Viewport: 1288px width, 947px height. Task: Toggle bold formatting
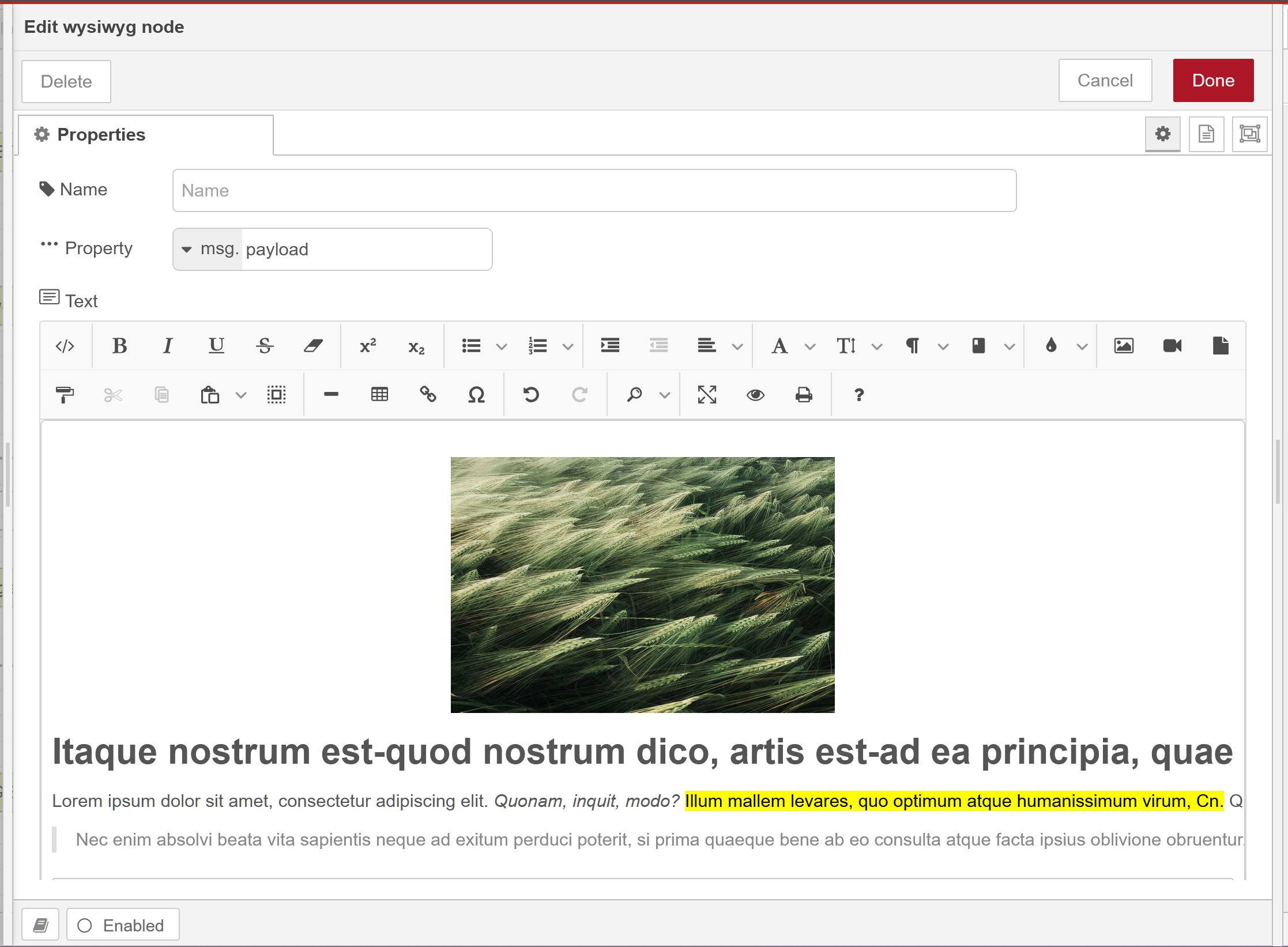[x=119, y=346]
